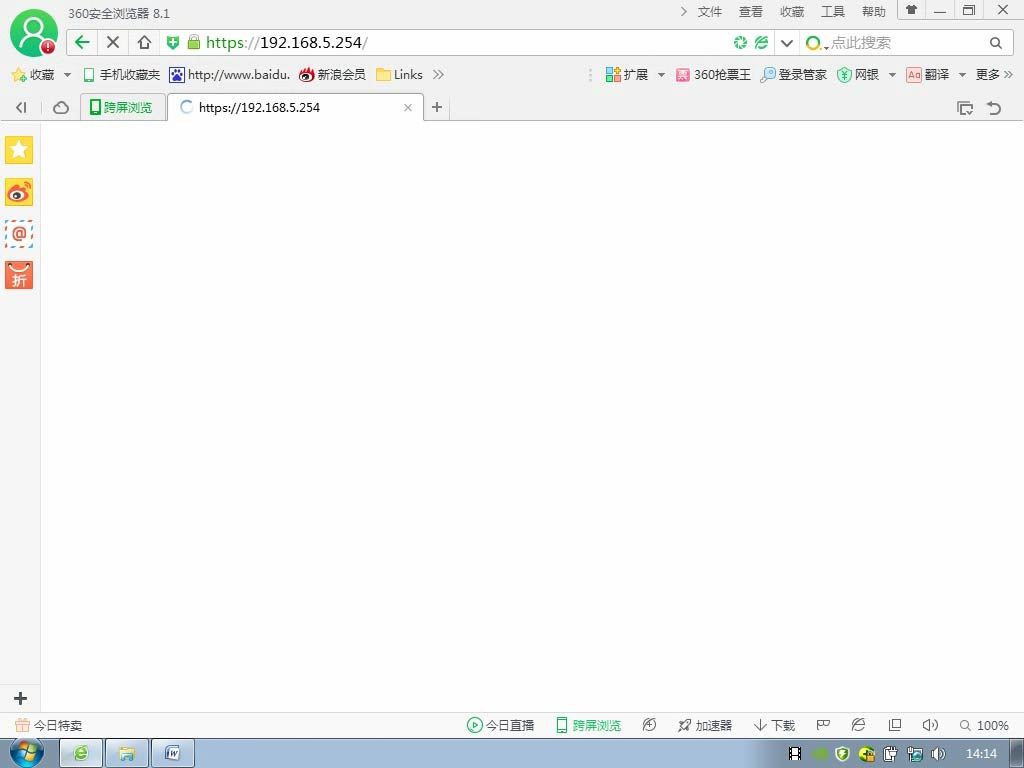
Task: Select the https://192.168.5.254 tab
Action: [295, 107]
